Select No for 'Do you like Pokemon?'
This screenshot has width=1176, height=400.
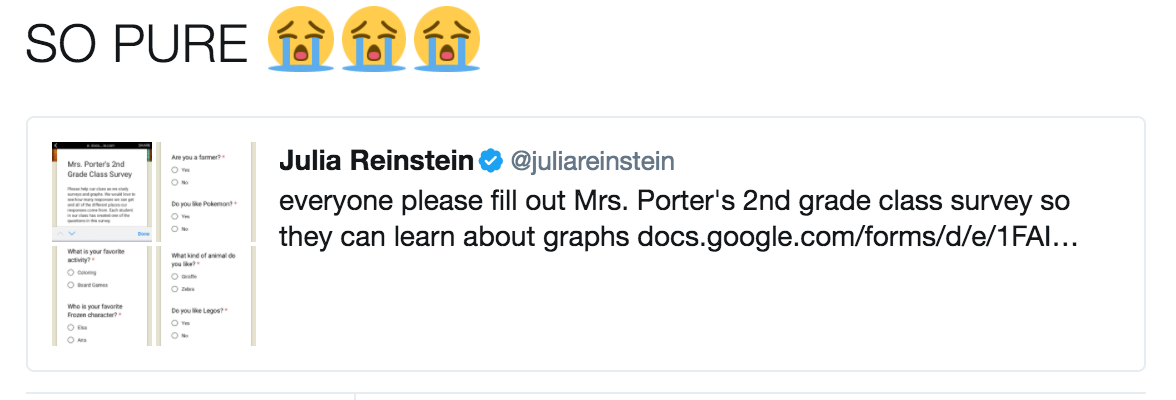pos(174,229)
